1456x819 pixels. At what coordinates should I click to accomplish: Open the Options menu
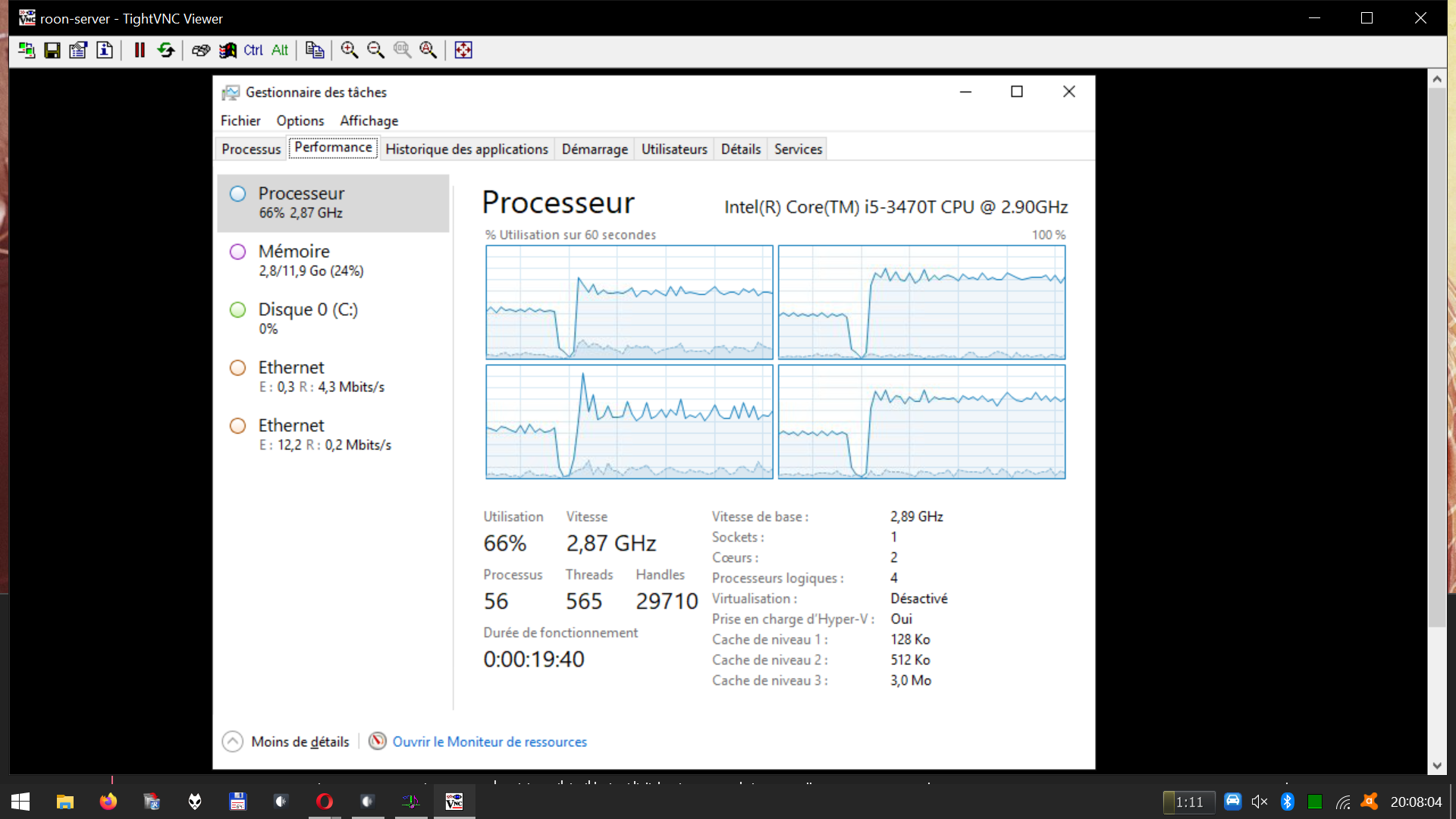point(300,121)
